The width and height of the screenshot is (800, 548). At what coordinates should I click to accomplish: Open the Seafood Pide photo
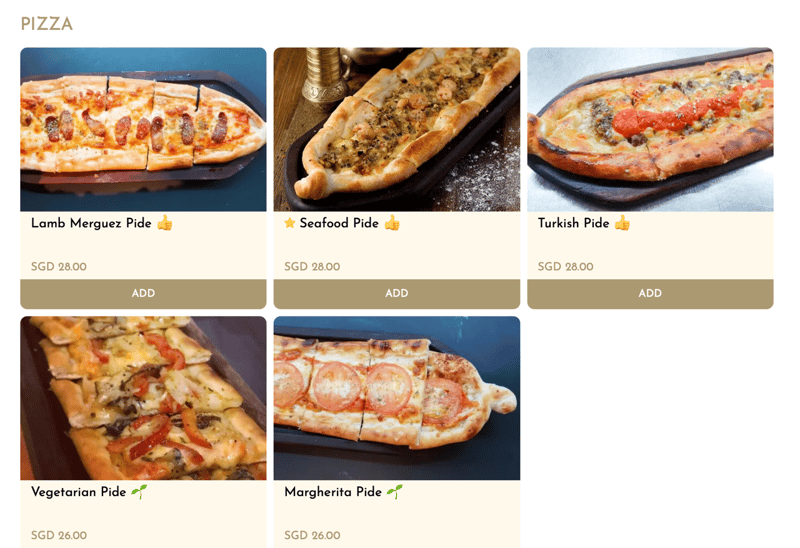pyautogui.click(x=397, y=130)
